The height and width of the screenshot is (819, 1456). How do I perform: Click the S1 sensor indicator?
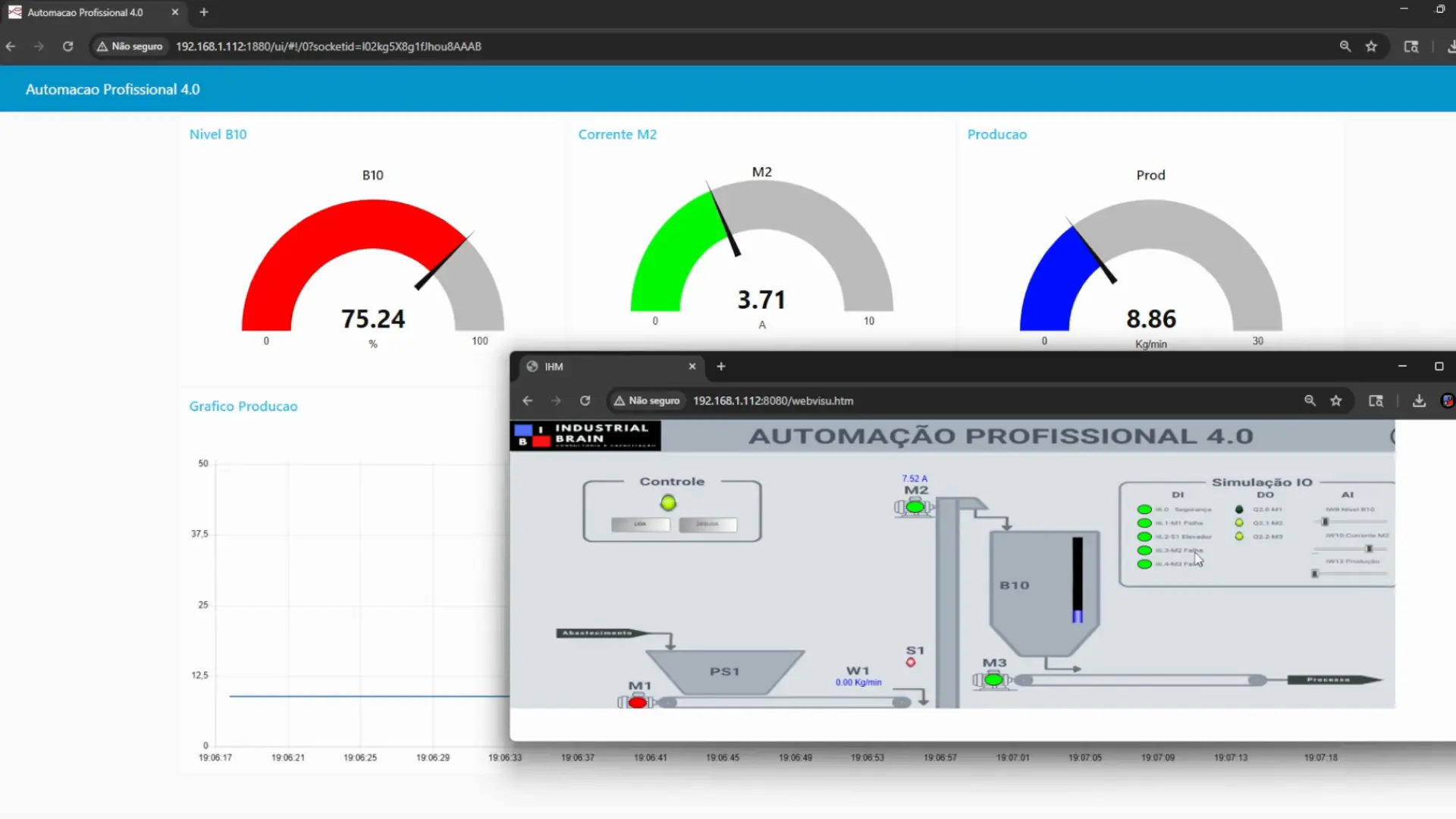[x=911, y=663]
